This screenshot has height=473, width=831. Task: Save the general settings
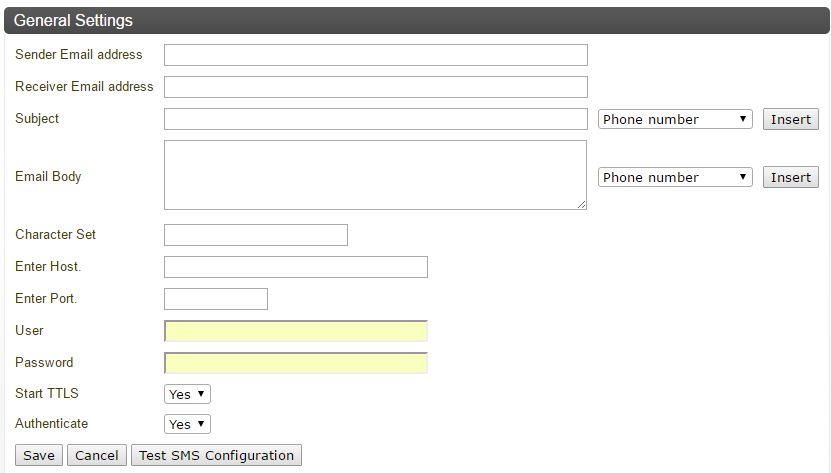pyautogui.click(x=39, y=456)
